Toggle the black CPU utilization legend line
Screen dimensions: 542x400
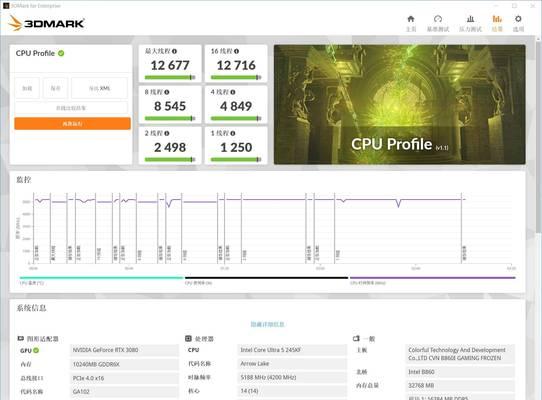pos(266,279)
